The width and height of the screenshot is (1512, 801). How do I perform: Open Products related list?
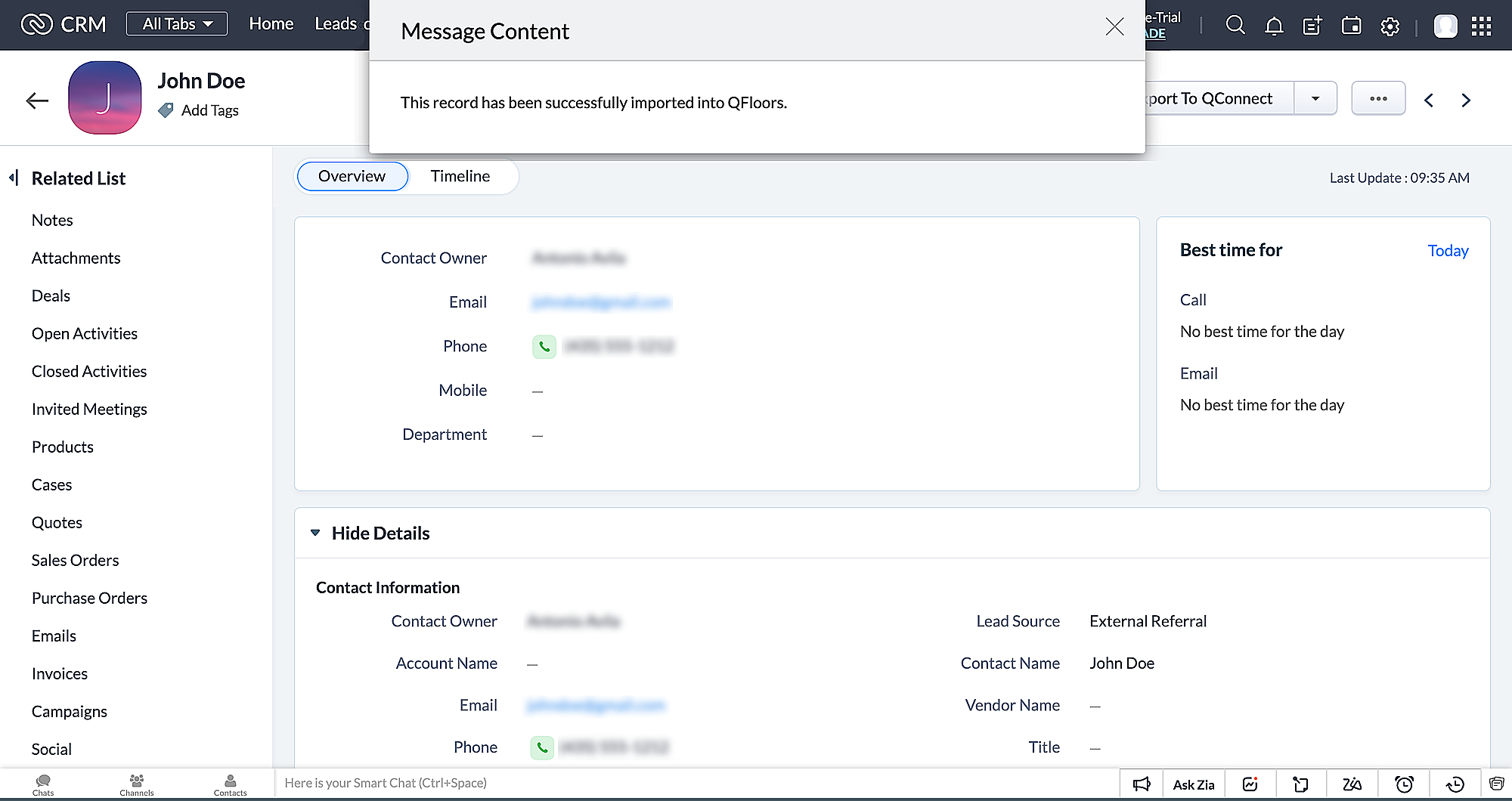click(x=63, y=447)
